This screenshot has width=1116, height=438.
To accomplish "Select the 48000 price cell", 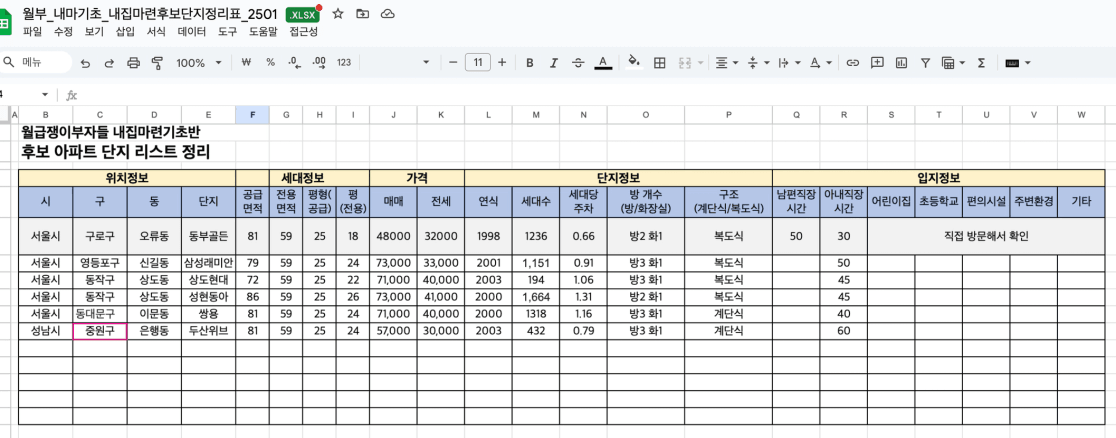I will 394,236.
